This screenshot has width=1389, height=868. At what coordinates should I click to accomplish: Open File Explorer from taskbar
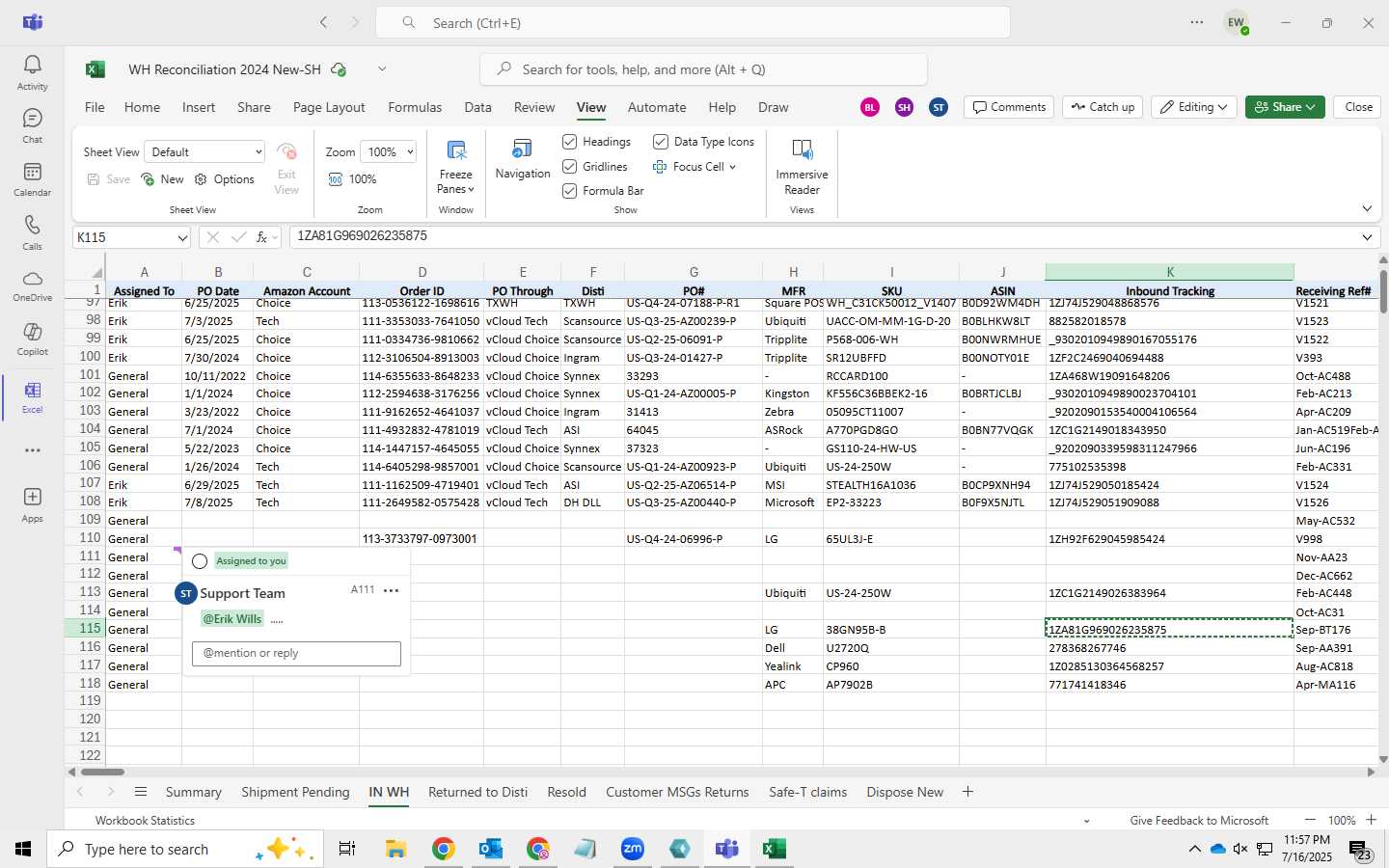[x=395, y=849]
